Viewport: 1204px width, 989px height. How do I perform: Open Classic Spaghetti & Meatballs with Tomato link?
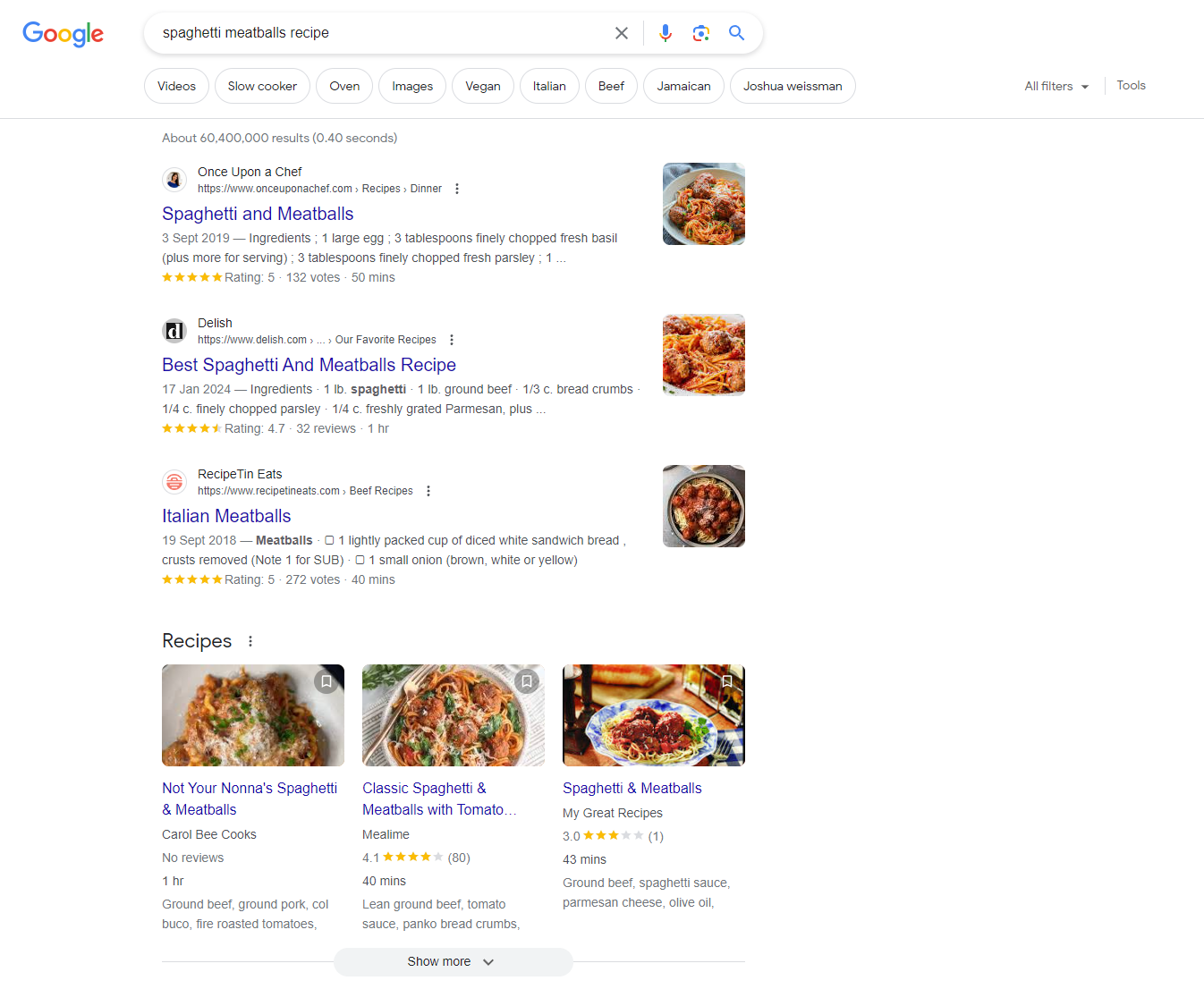(x=439, y=799)
